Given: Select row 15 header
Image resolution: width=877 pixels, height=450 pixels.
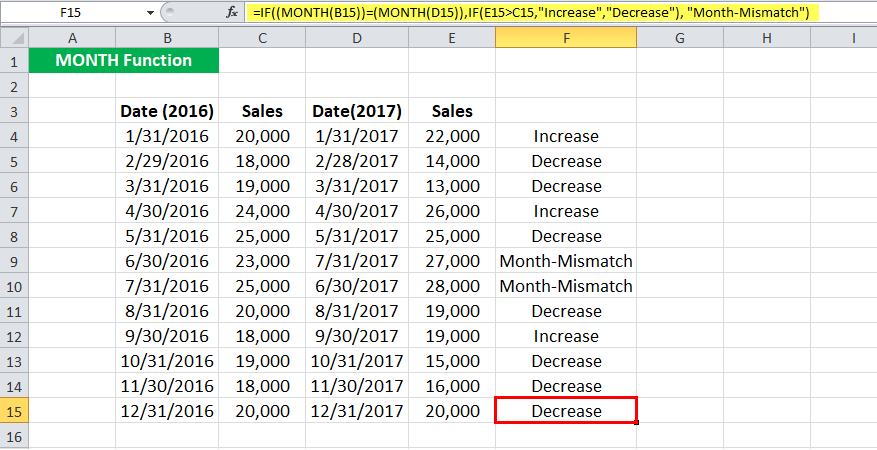Looking at the screenshot, I should click(x=14, y=411).
